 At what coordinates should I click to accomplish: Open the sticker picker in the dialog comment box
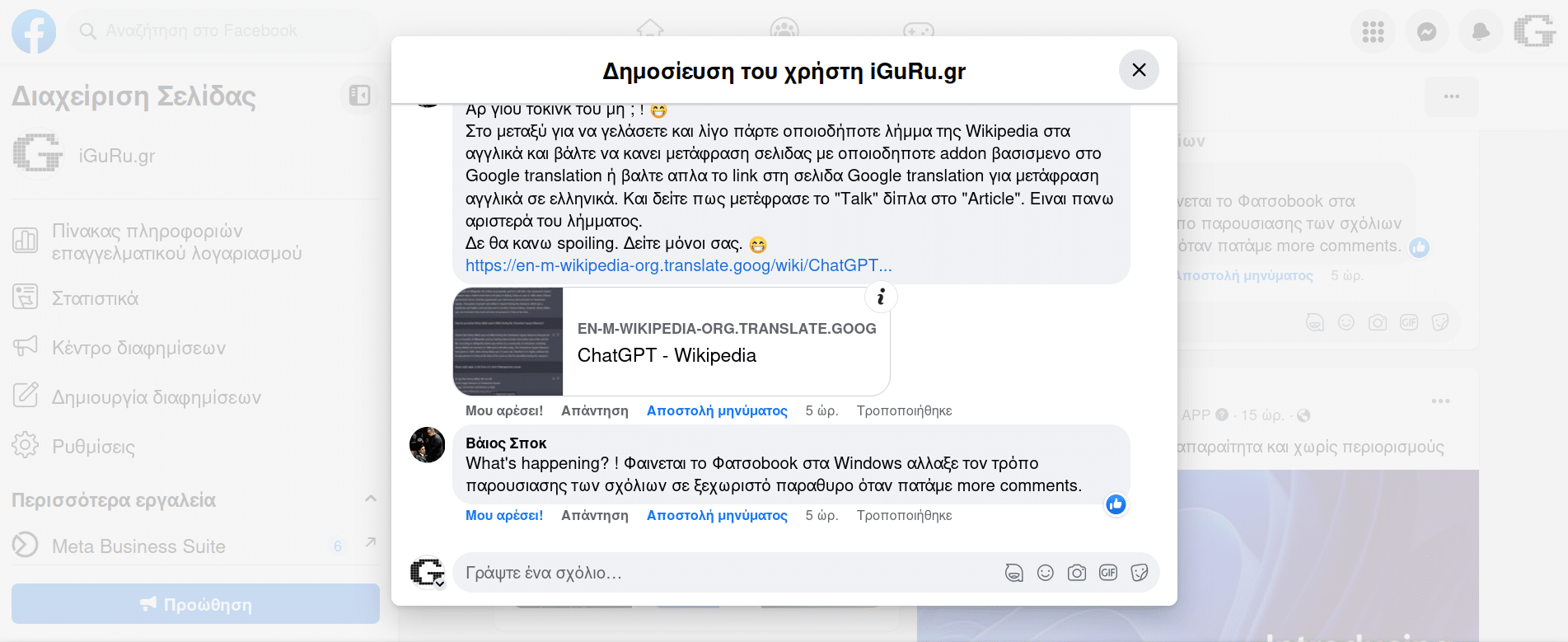pyautogui.click(x=1140, y=573)
